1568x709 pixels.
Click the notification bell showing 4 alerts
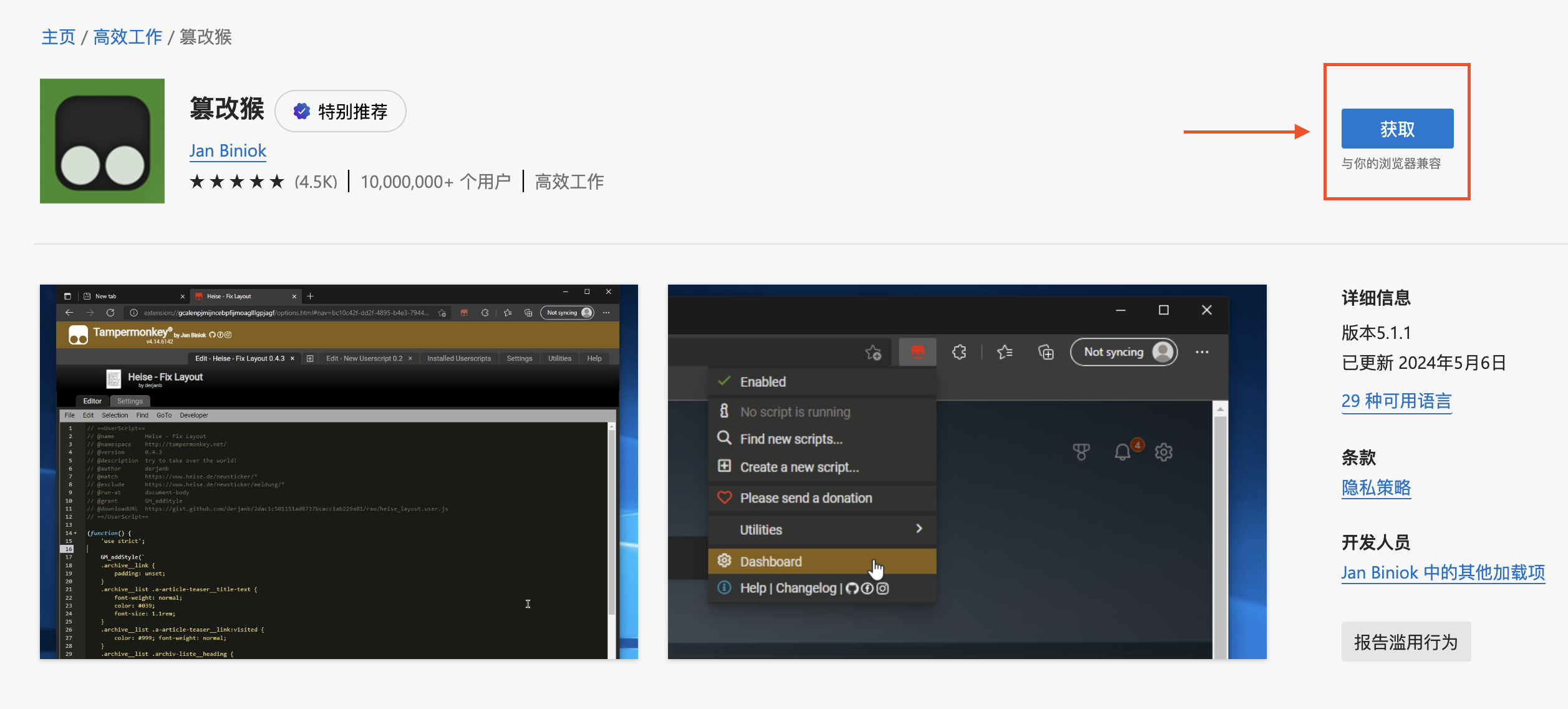pos(1123,452)
